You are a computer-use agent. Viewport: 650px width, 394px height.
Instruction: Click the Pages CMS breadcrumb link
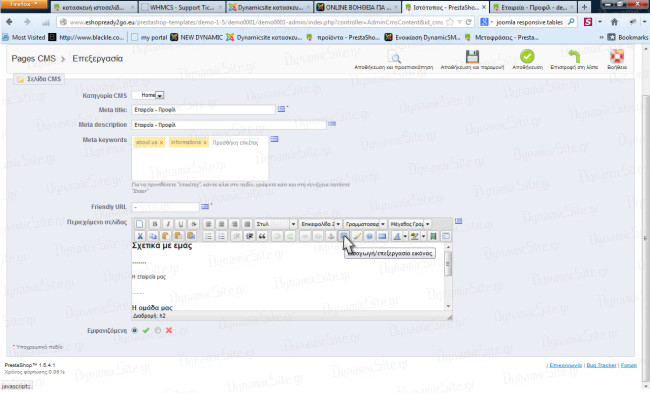[34, 58]
